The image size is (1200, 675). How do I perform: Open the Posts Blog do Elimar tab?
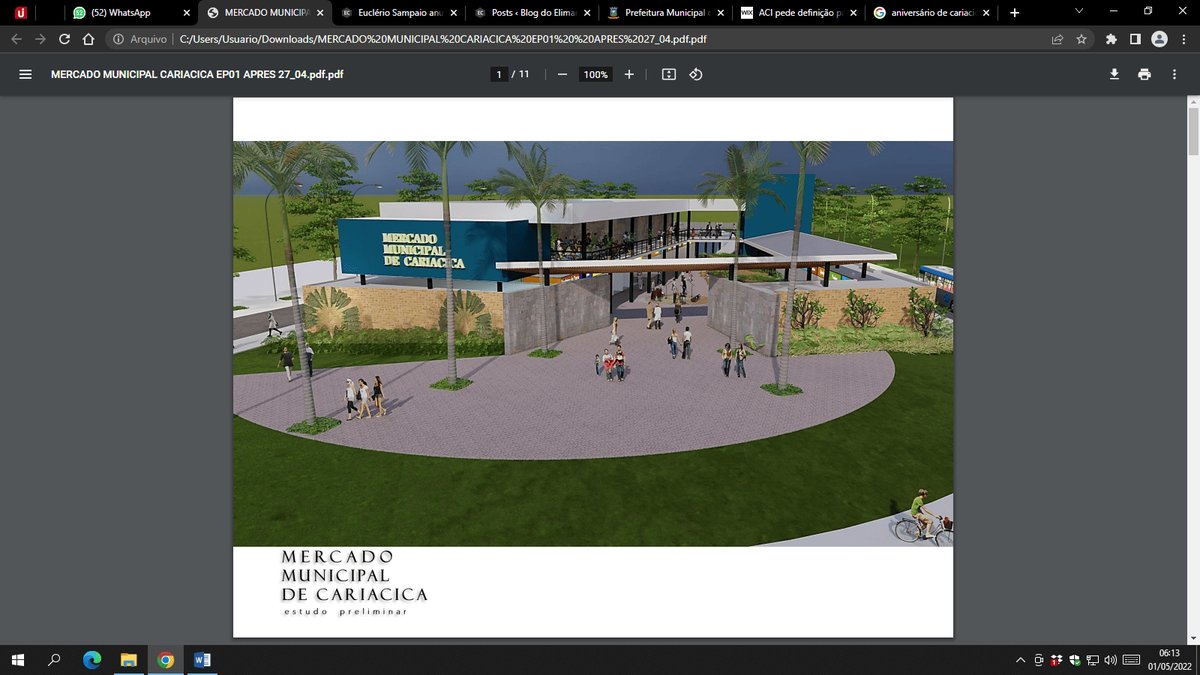(532, 13)
